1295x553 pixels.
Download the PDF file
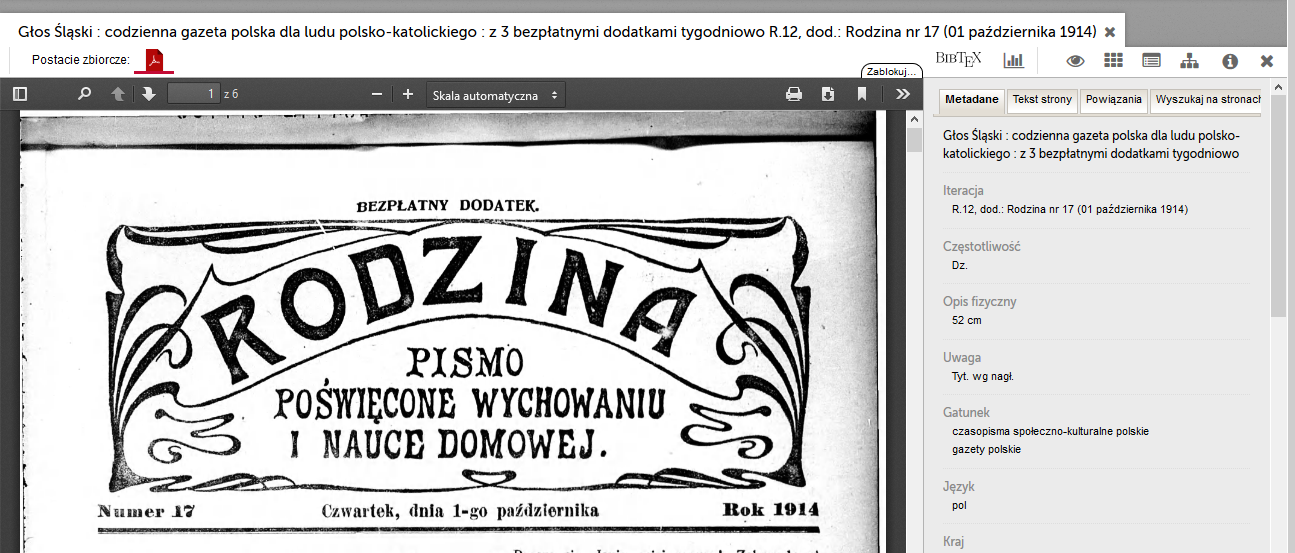[828, 94]
